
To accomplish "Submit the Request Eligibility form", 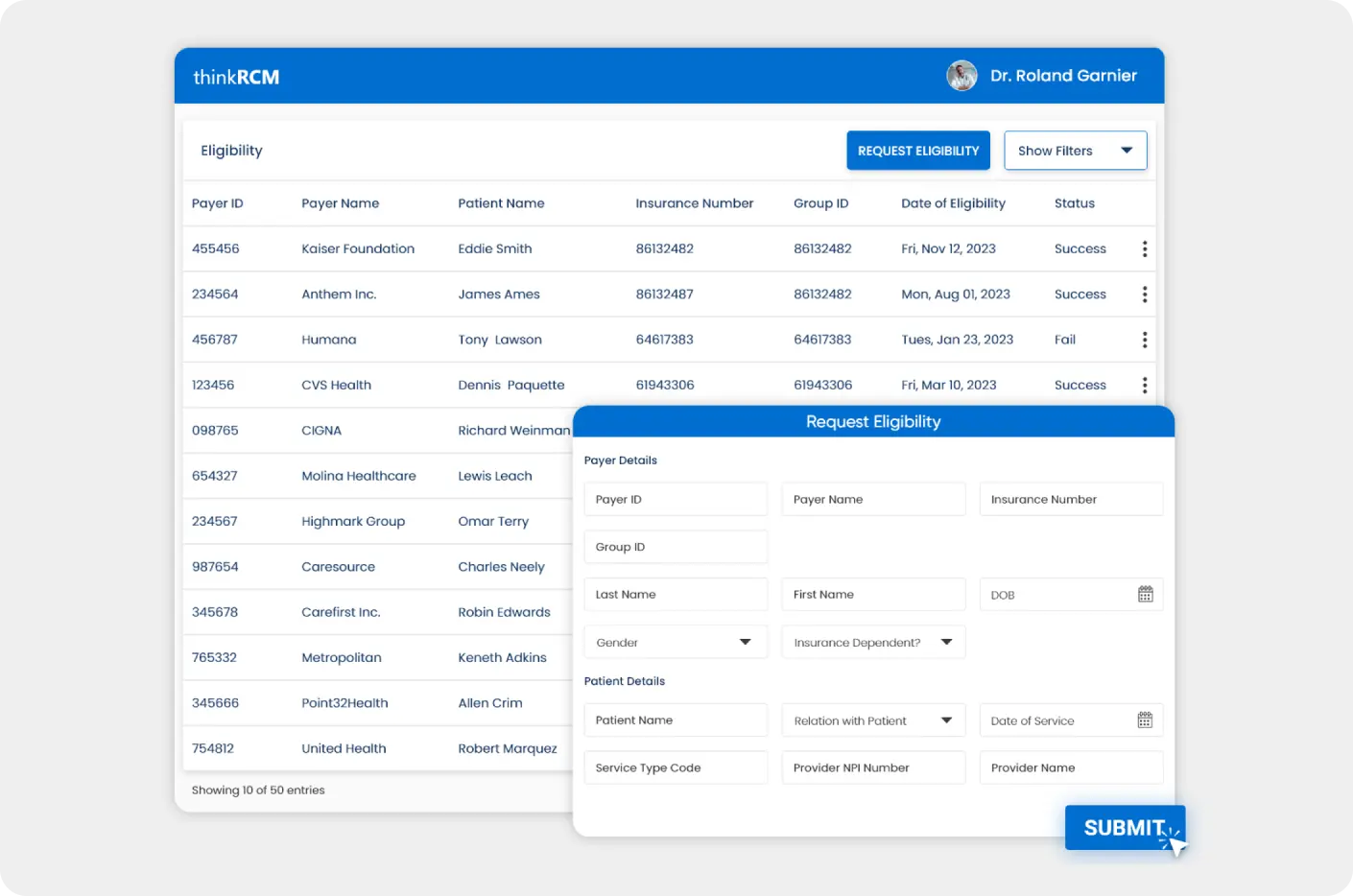I will pos(1124,827).
